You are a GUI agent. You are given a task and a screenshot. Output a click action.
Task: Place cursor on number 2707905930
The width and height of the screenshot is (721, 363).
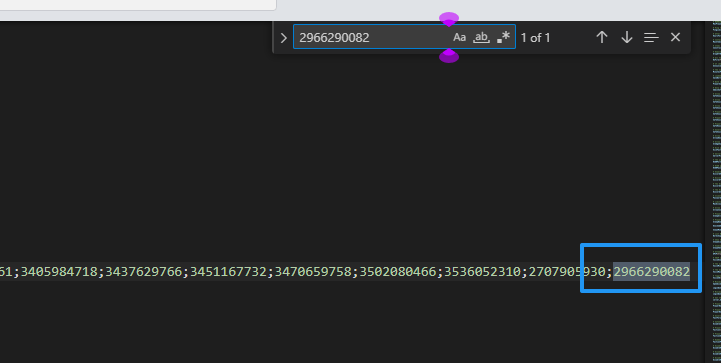click(567, 272)
